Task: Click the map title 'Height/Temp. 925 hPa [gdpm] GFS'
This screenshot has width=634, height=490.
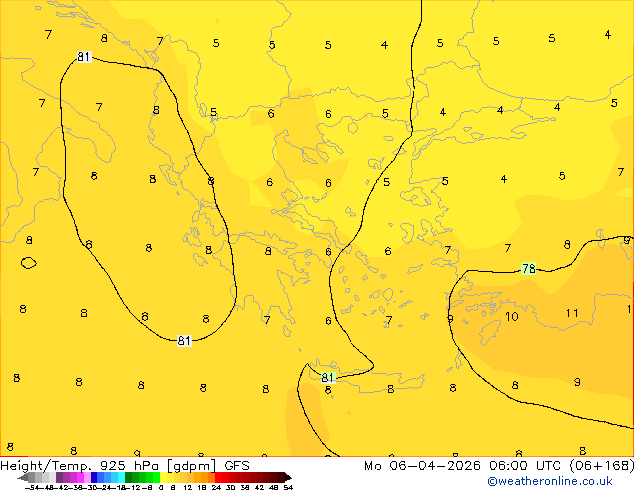Action: tap(125, 465)
